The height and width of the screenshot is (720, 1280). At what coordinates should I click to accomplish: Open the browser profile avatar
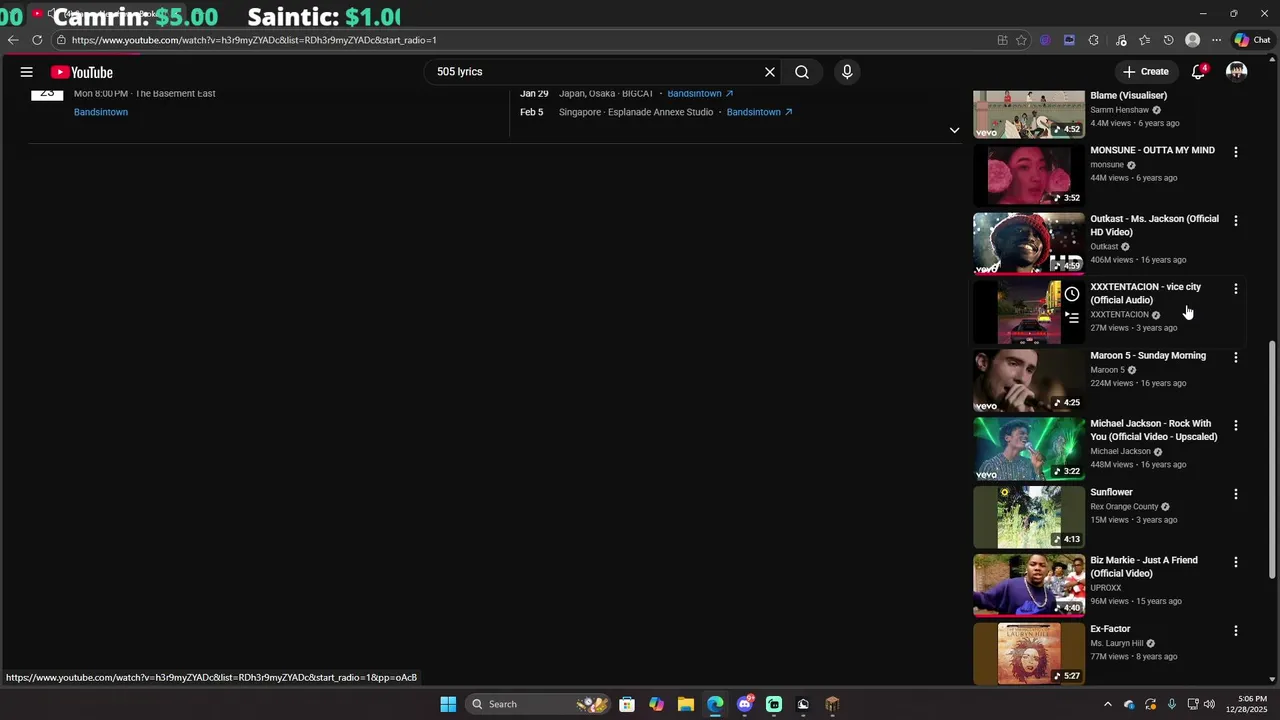point(1192,40)
